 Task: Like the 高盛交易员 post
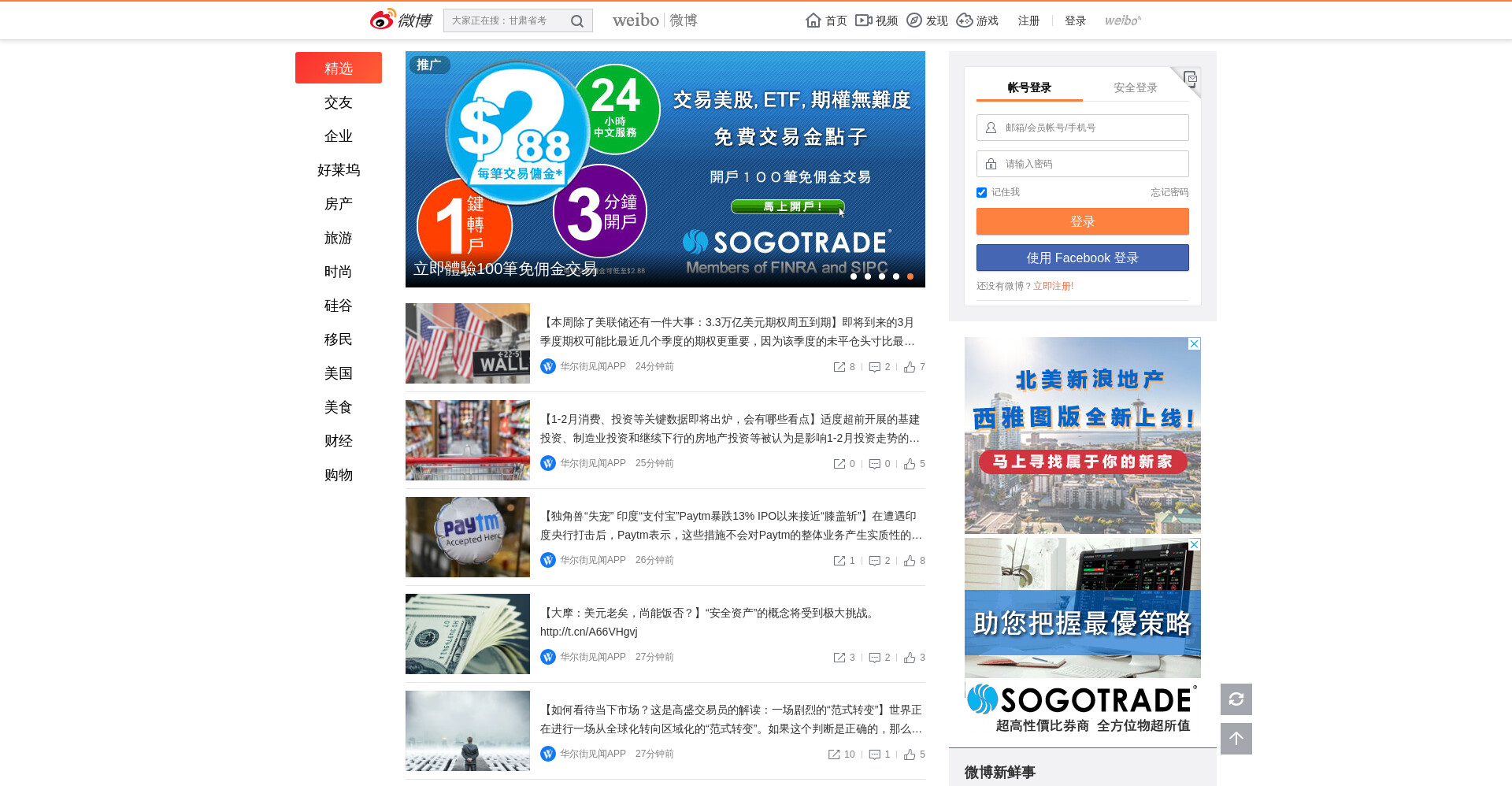910,754
